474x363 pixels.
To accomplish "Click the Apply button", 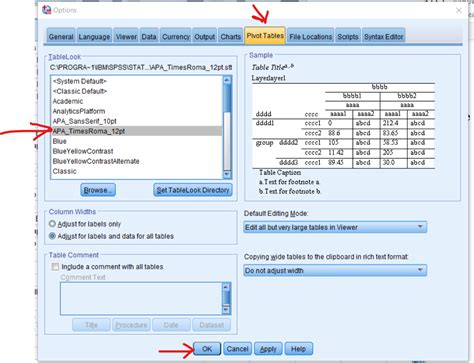I will pyautogui.click(x=268, y=349).
